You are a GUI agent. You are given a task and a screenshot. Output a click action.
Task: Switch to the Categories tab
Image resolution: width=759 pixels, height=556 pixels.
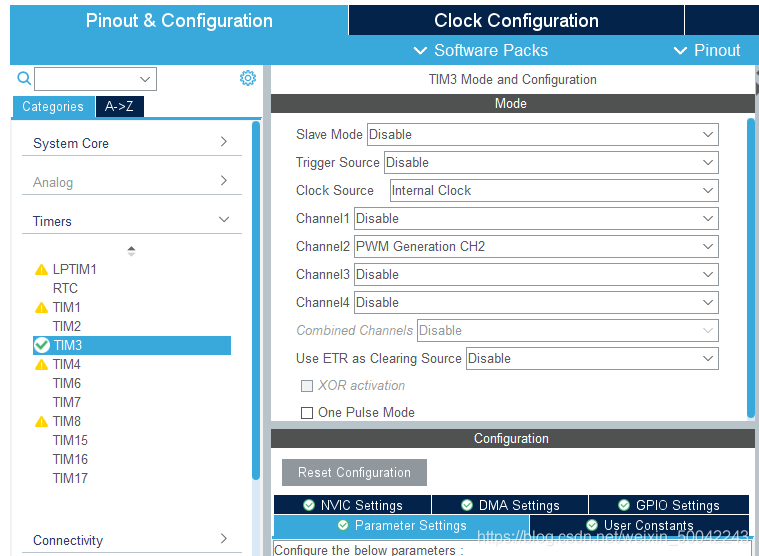[53, 106]
